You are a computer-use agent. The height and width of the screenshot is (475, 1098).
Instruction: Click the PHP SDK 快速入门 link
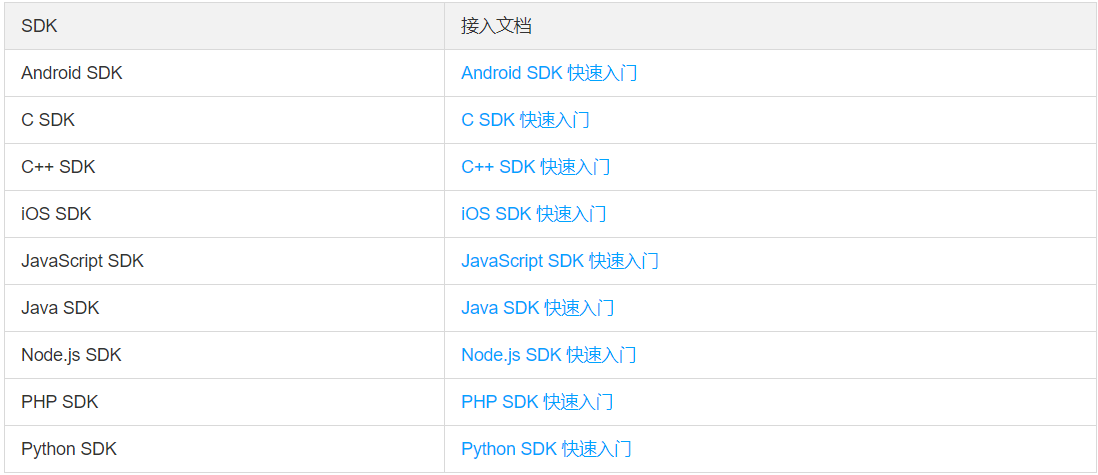pos(537,402)
